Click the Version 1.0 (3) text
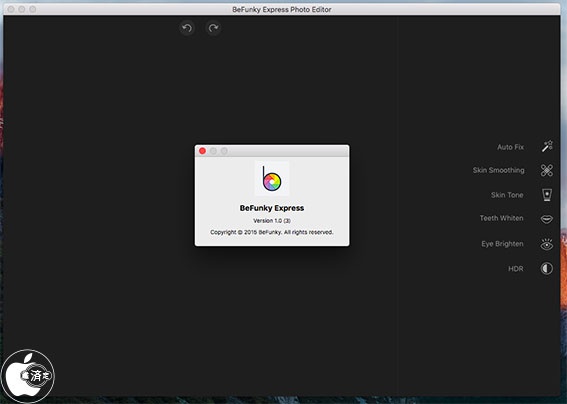Screen dimensions: 567x404 point(272,220)
